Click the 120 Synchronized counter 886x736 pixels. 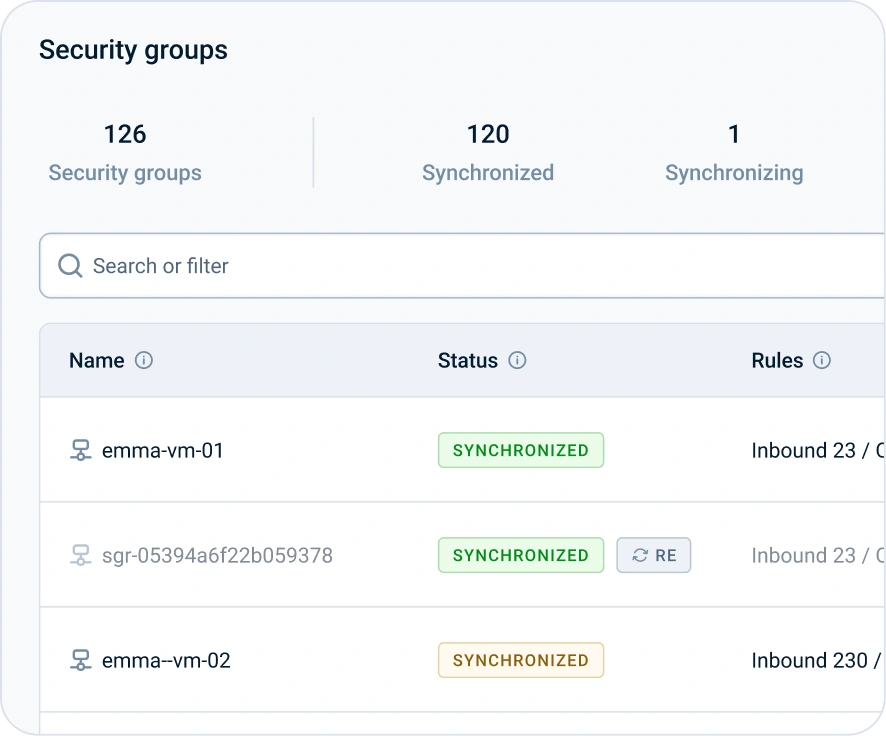pyautogui.click(x=488, y=153)
